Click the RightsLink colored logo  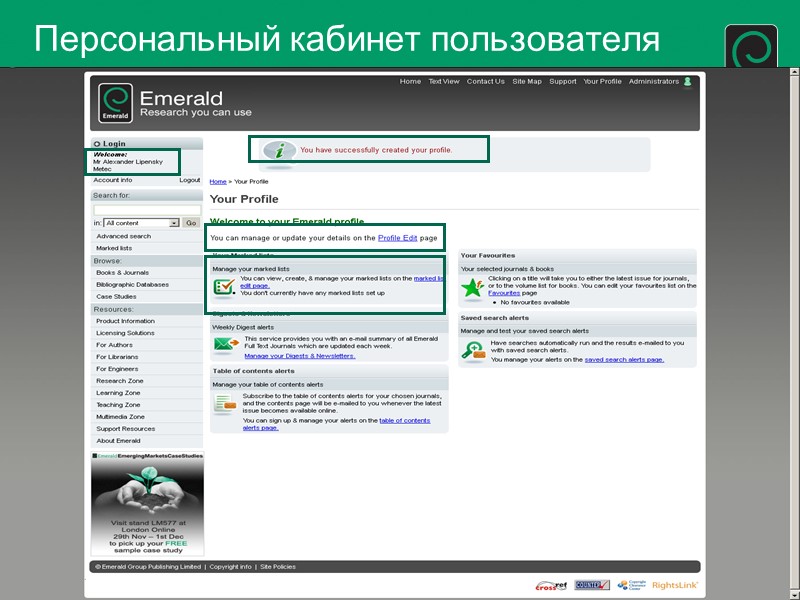(x=674, y=585)
